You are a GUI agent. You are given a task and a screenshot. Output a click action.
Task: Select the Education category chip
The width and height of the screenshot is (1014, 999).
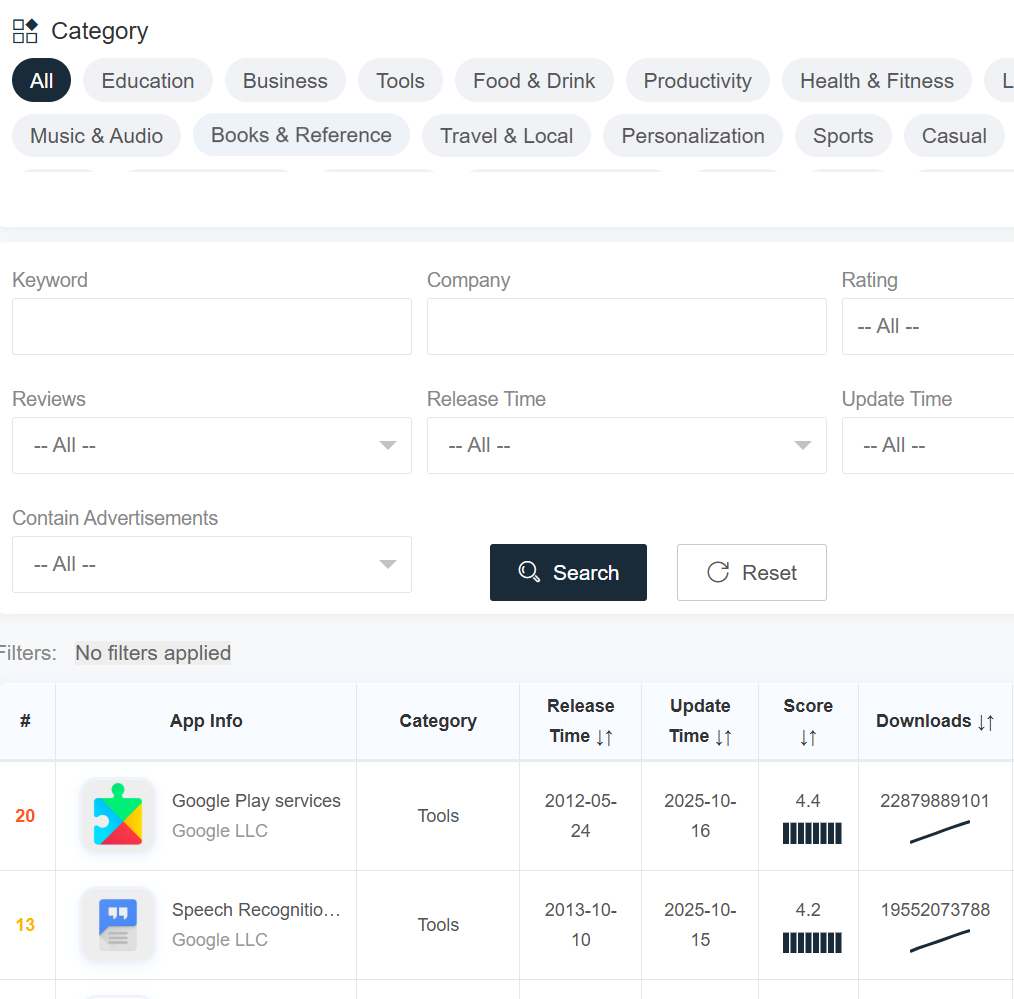point(147,80)
